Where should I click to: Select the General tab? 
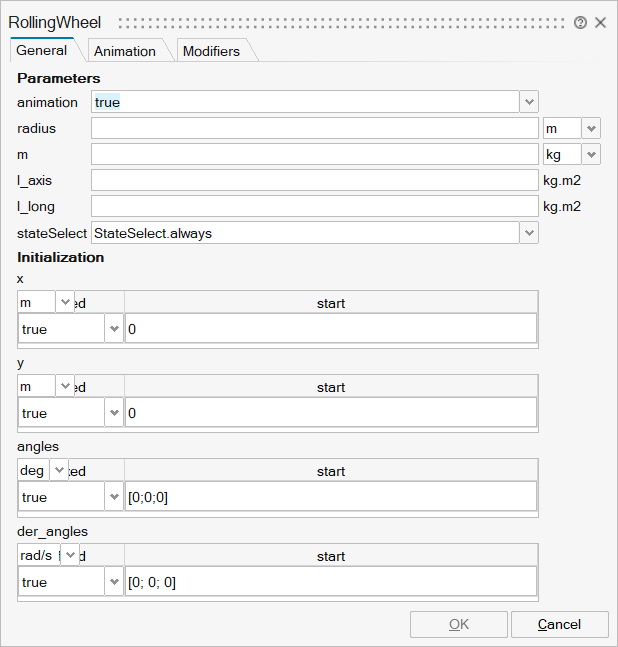(x=42, y=50)
